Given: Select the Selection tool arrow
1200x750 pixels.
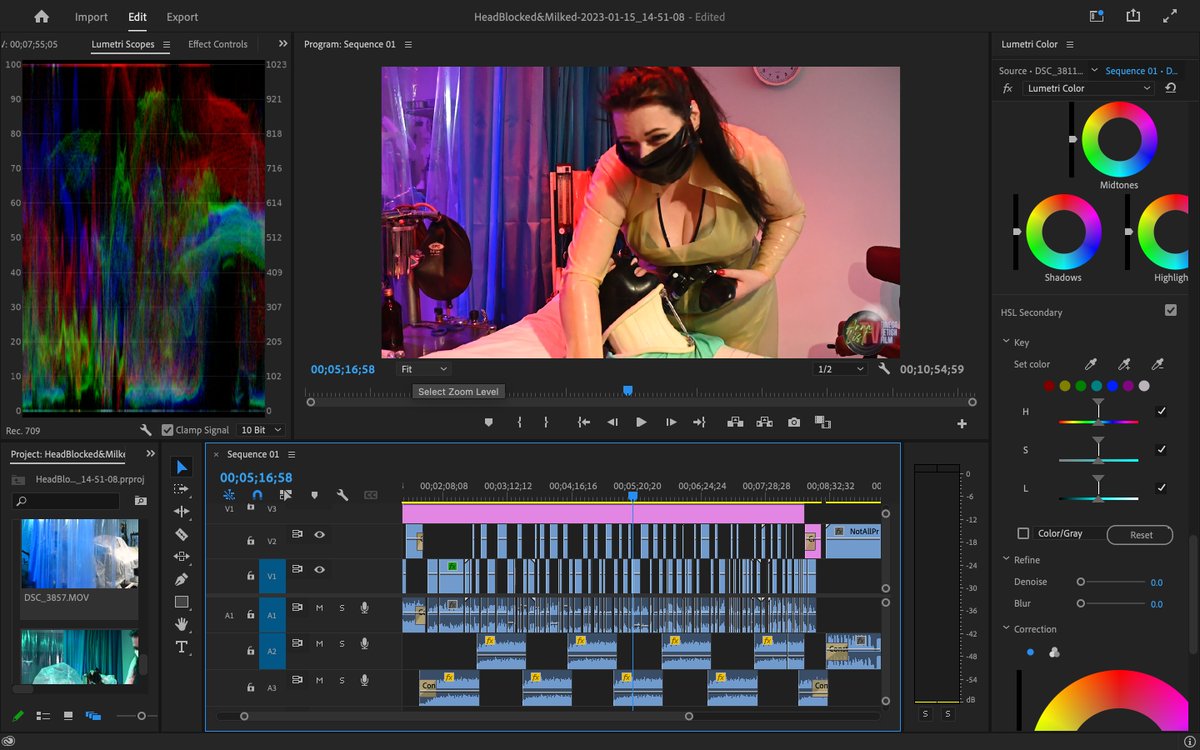Looking at the screenshot, I should pos(181,467).
